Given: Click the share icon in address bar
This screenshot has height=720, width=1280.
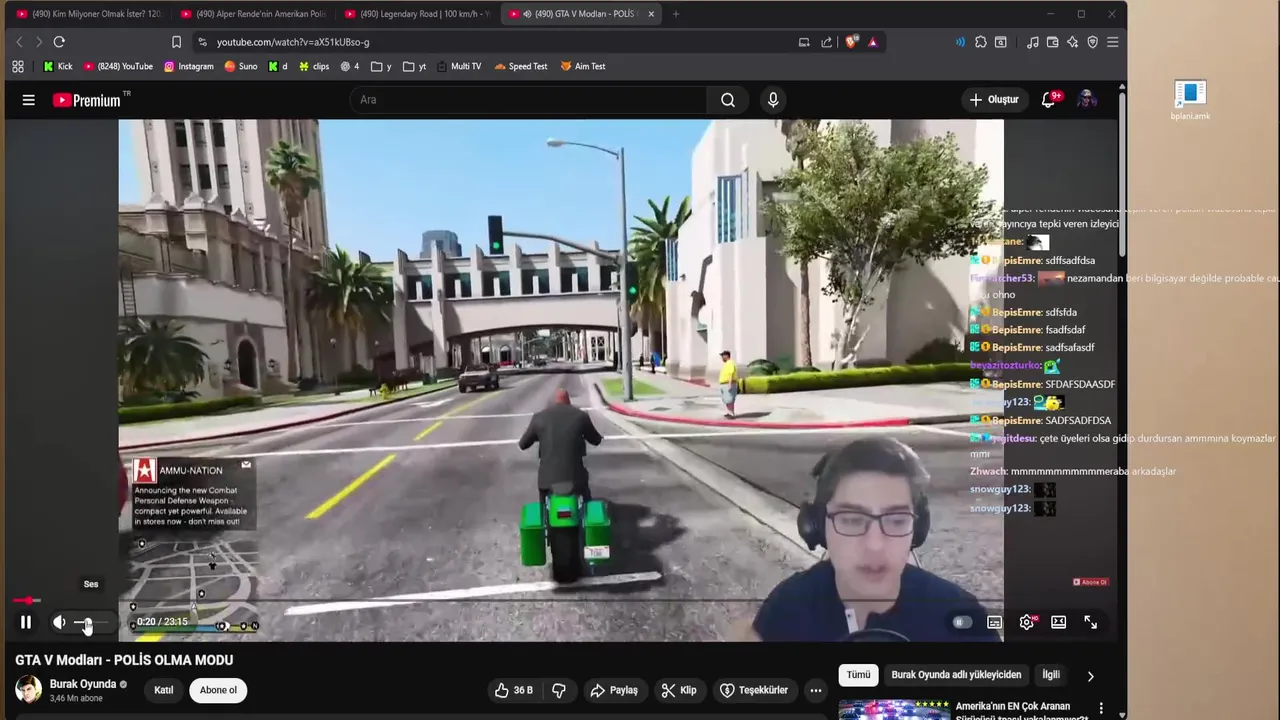Looking at the screenshot, I should click(826, 42).
